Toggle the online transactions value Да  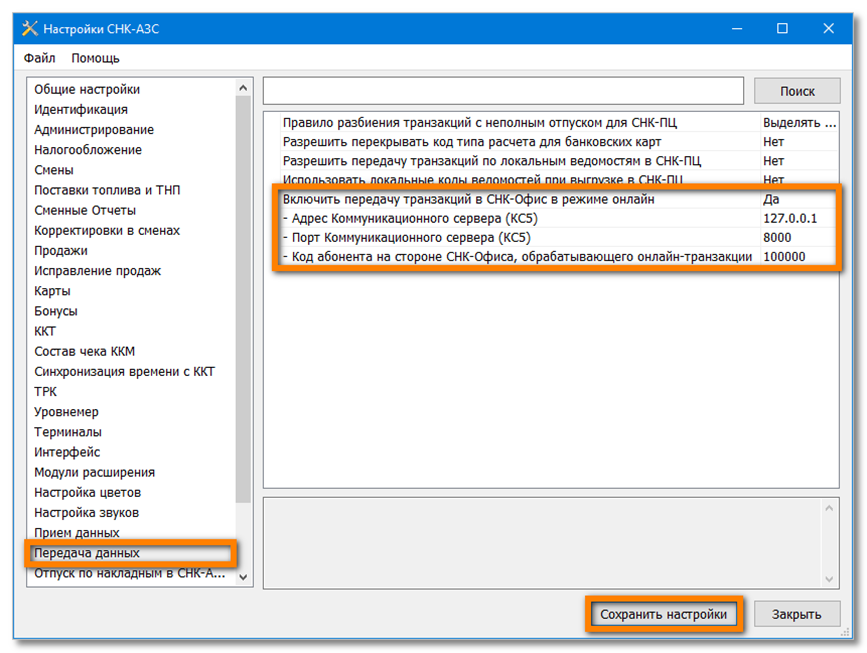798,199
